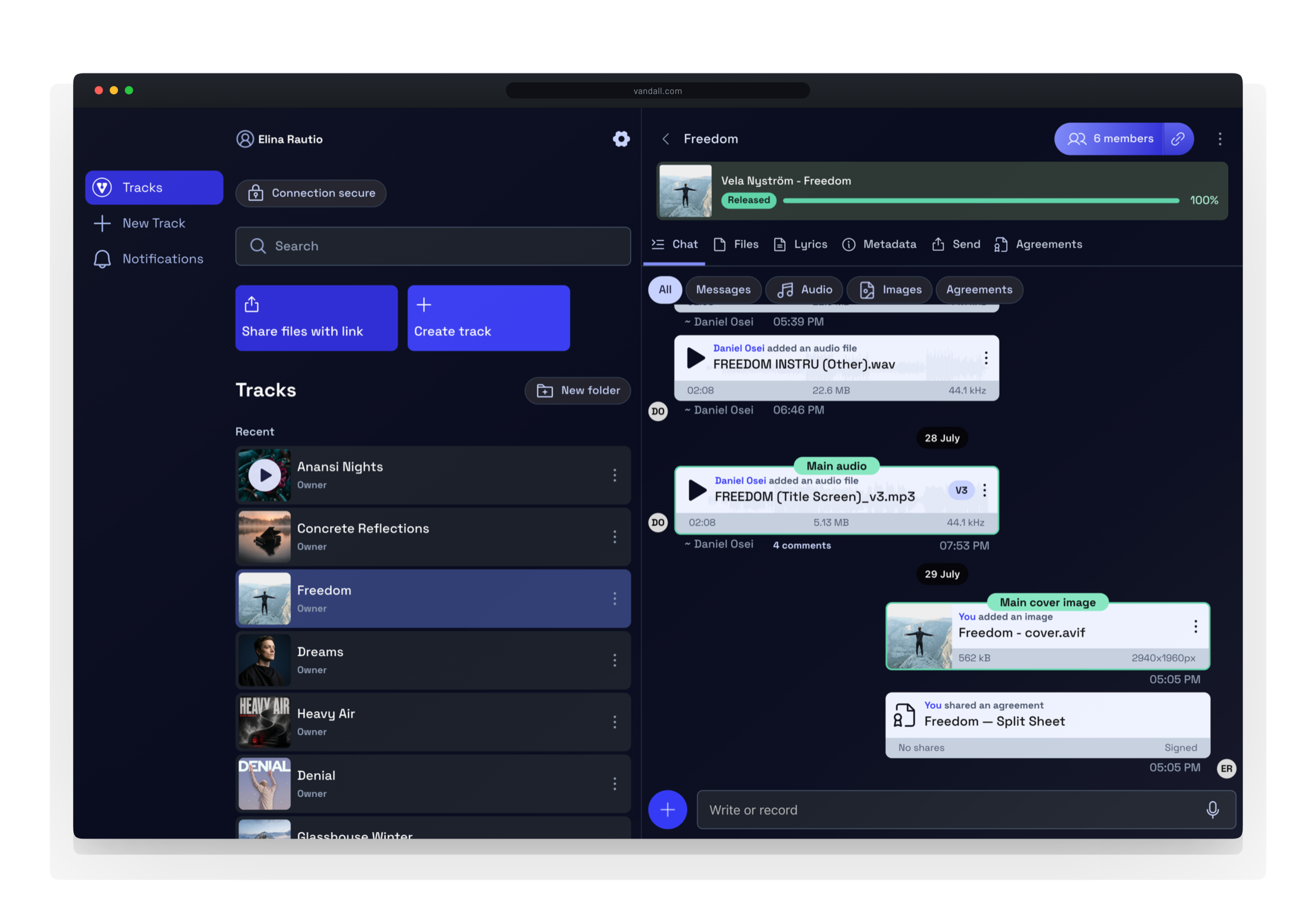This screenshot has width=1316, height=912.
Task: Select the All filter chip
Action: click(665, 290)
